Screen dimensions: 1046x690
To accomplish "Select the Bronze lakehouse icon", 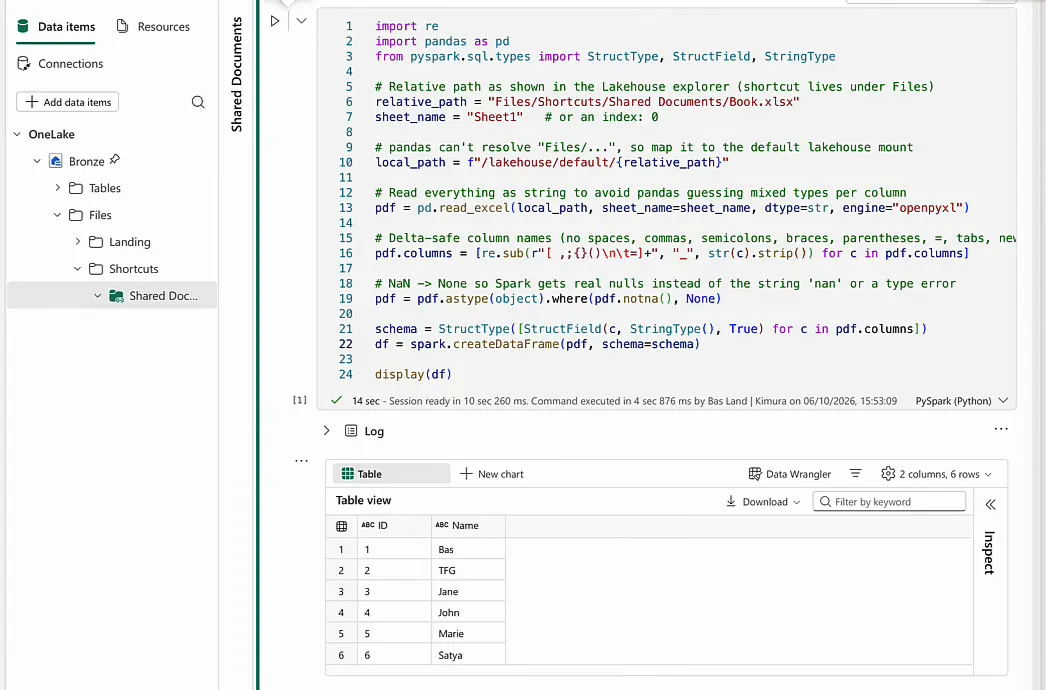I will point(56,161).
